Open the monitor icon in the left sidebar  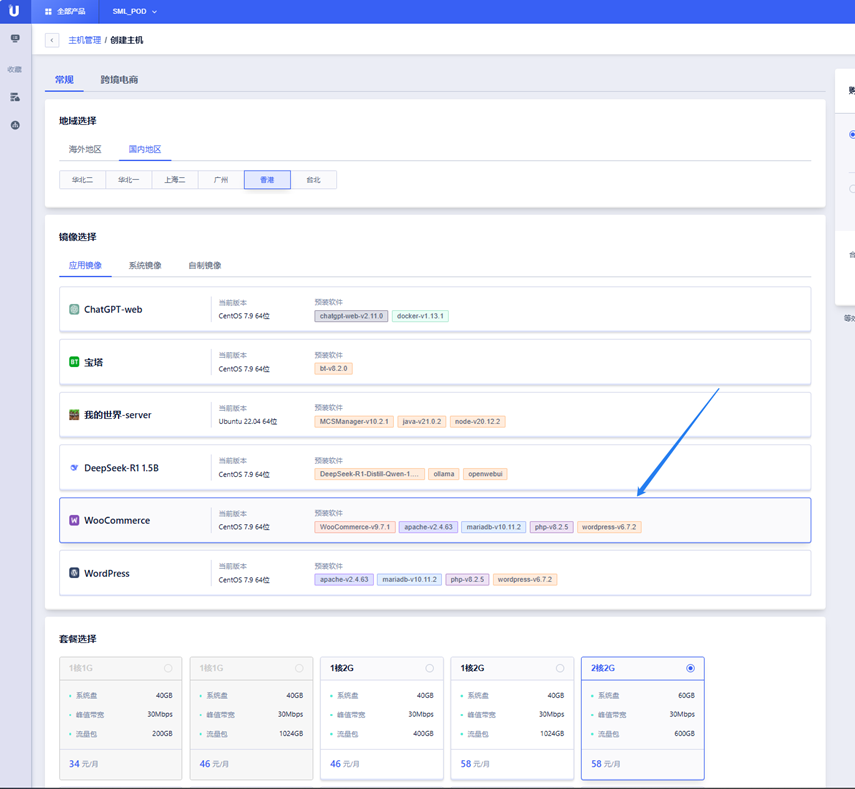pyautogui.click(x=15, y=39)
